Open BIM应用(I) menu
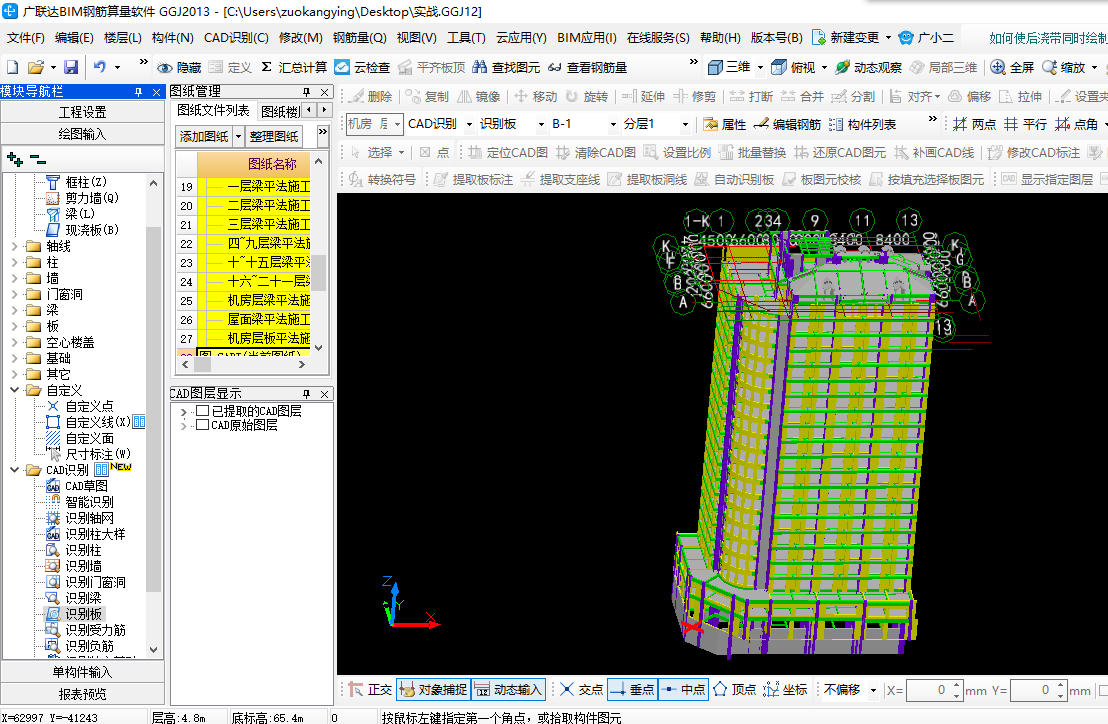Image resolution: width=1108 pixels, height=724 pixels. click(x=587, y=37)
